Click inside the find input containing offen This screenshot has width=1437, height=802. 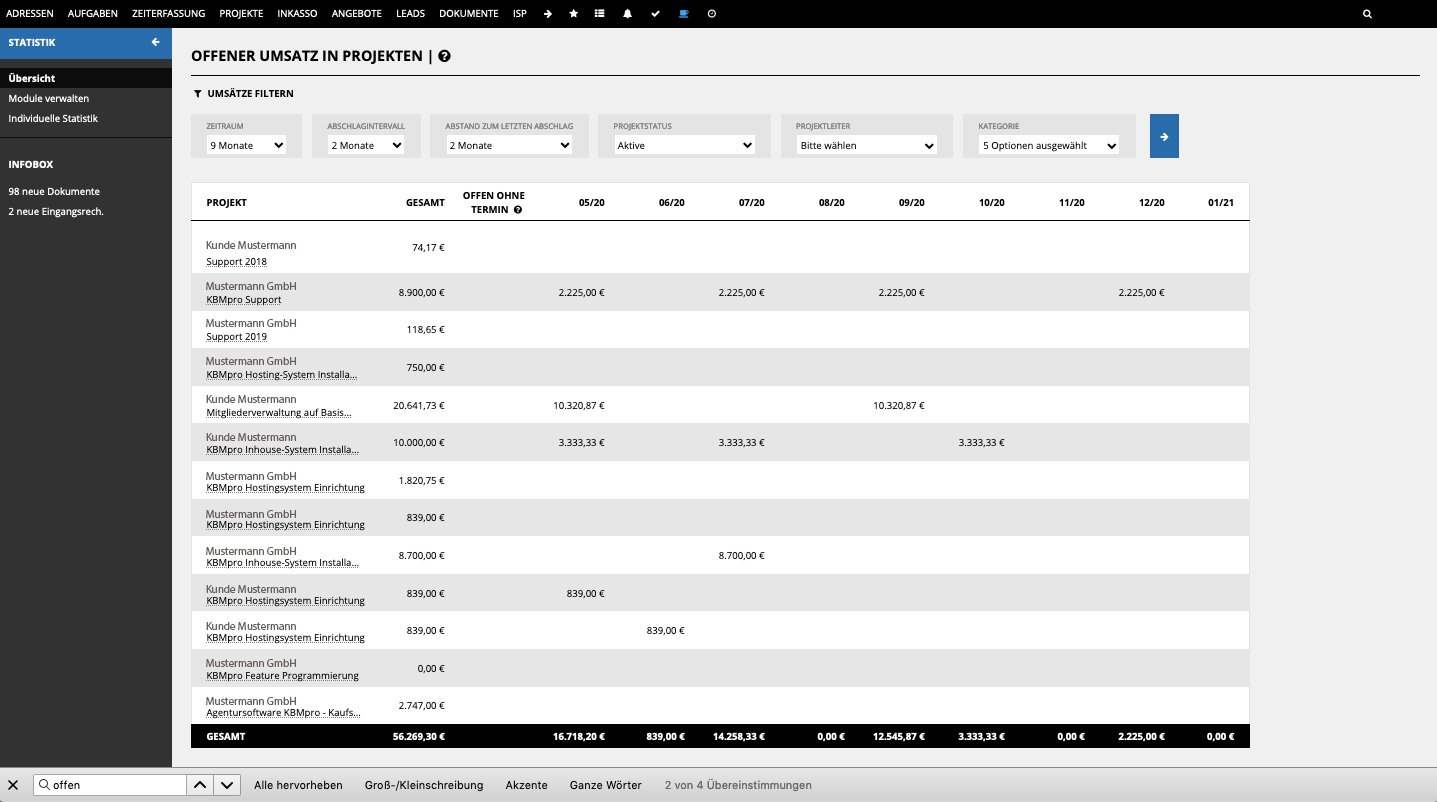click(x=110, y=784)
